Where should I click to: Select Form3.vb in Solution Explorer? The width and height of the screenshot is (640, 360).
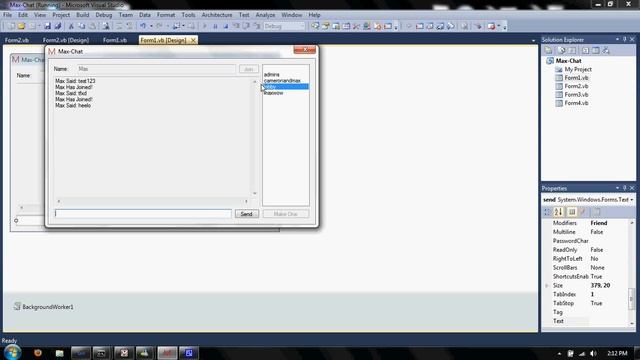tap(576, 95)
